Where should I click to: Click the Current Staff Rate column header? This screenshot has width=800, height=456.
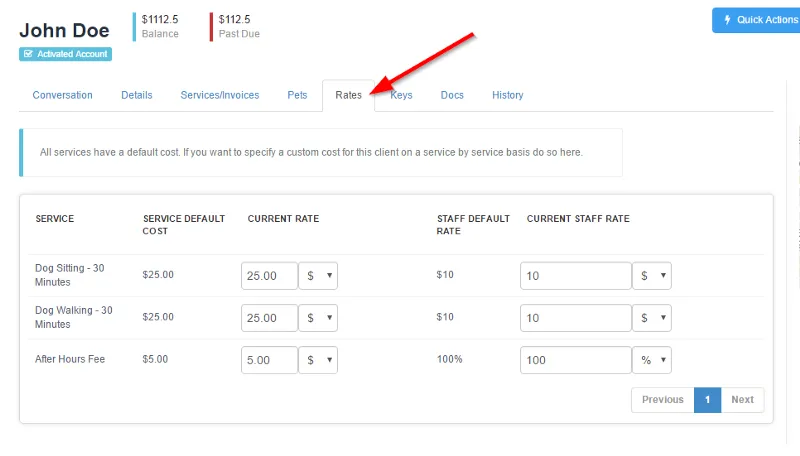[x=578, y=219]
